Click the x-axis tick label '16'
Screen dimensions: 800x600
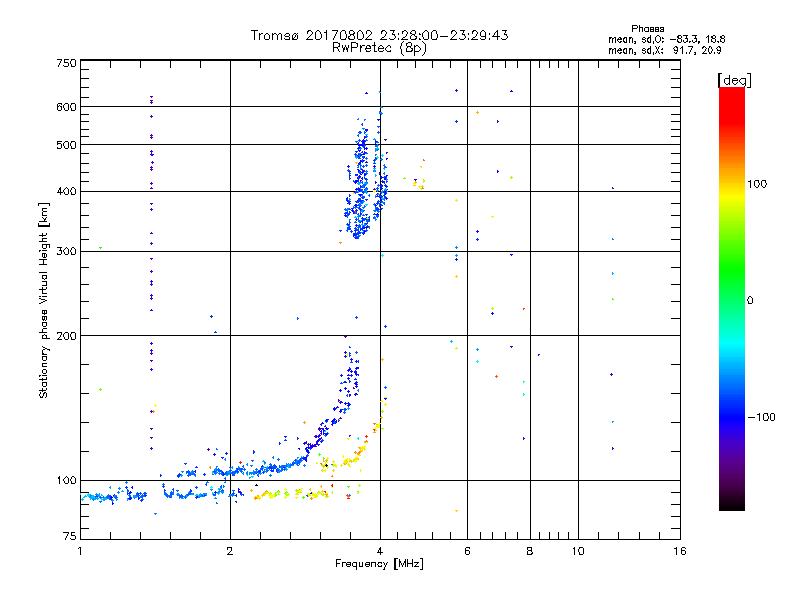tap(680, 551)
